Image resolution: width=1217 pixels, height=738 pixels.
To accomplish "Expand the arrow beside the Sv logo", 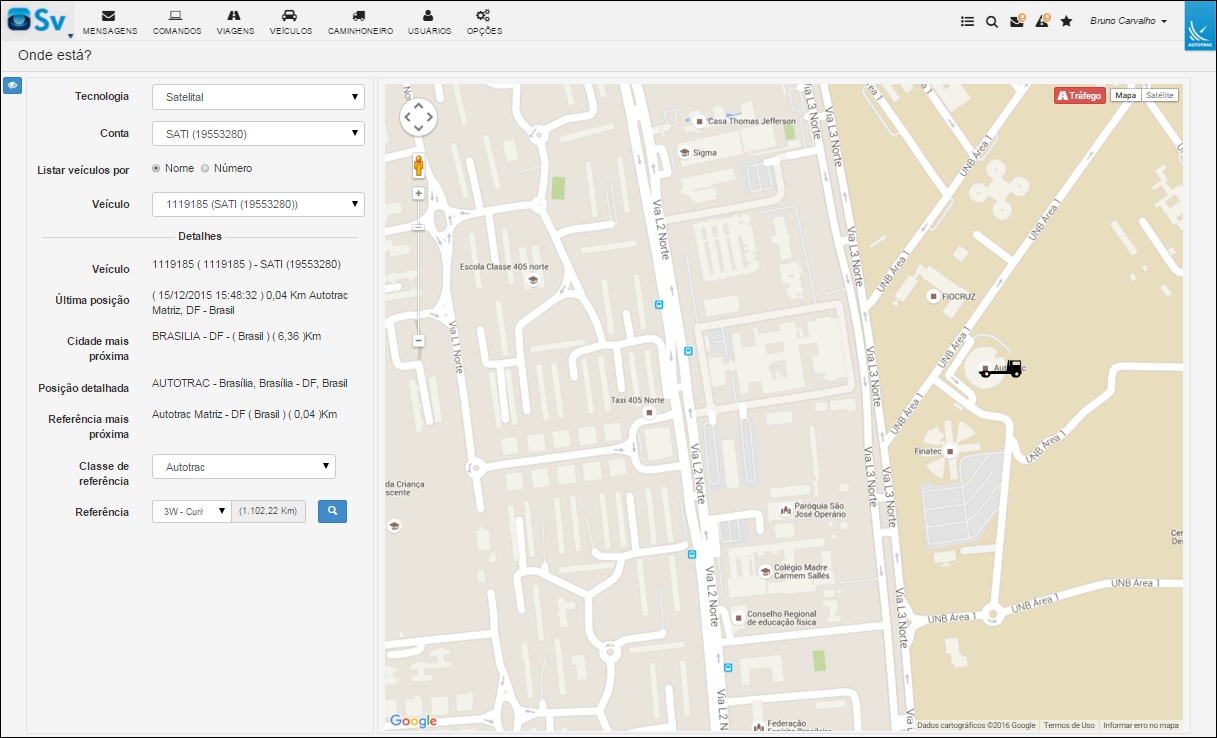I will coord(71,35).
